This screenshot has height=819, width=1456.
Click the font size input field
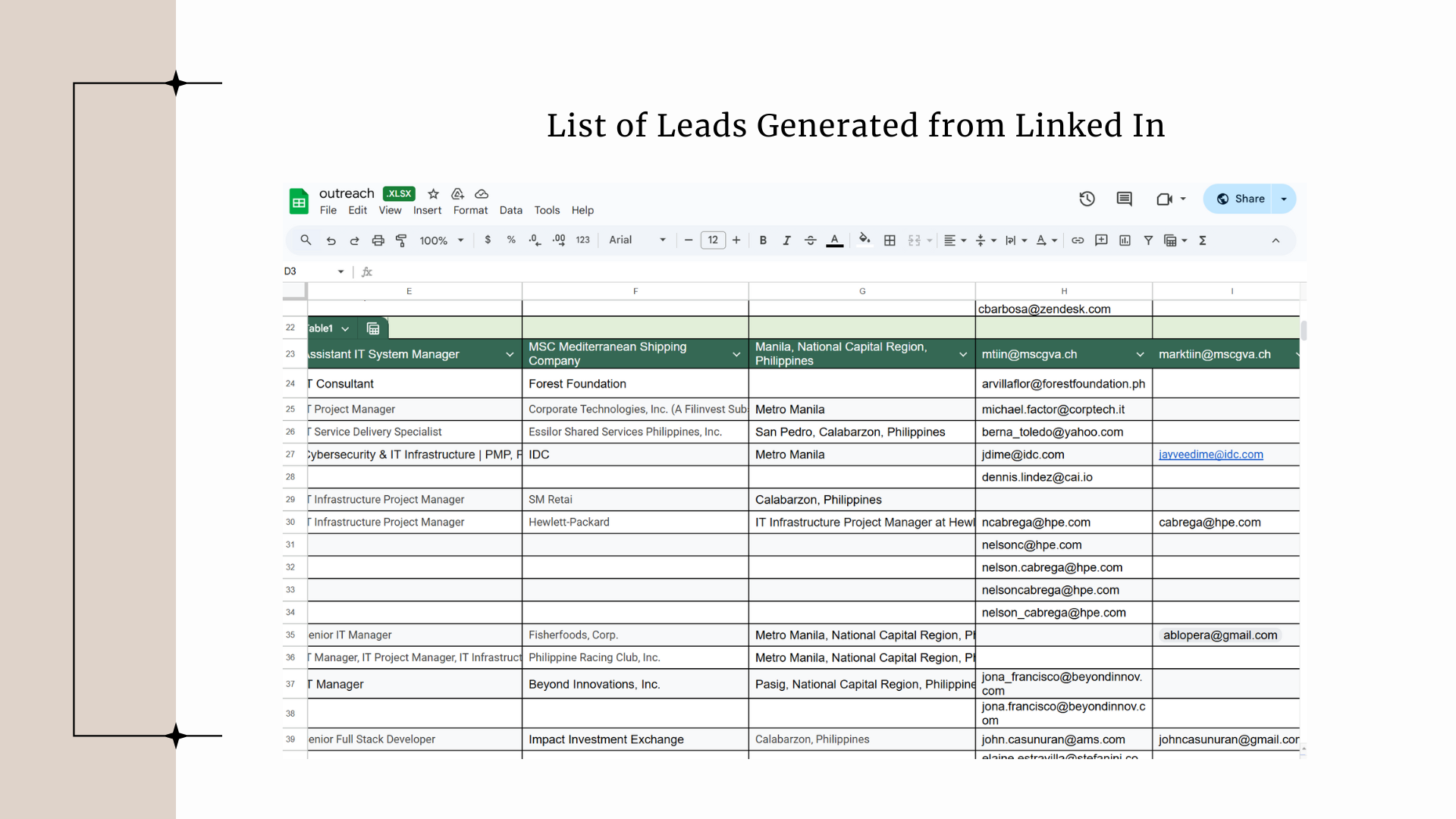click(712, 240)
